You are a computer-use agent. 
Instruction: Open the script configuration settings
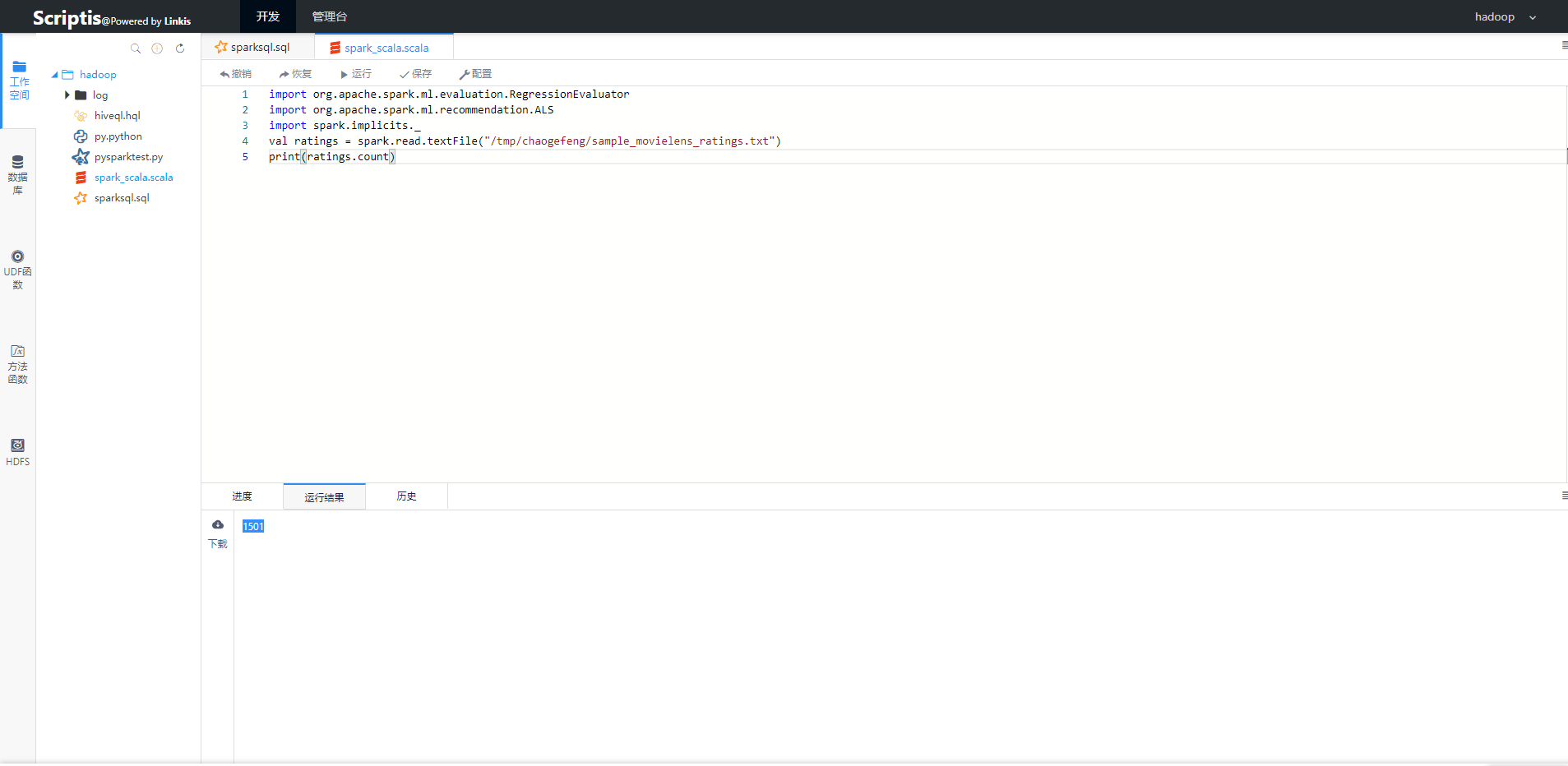[475, 74]
